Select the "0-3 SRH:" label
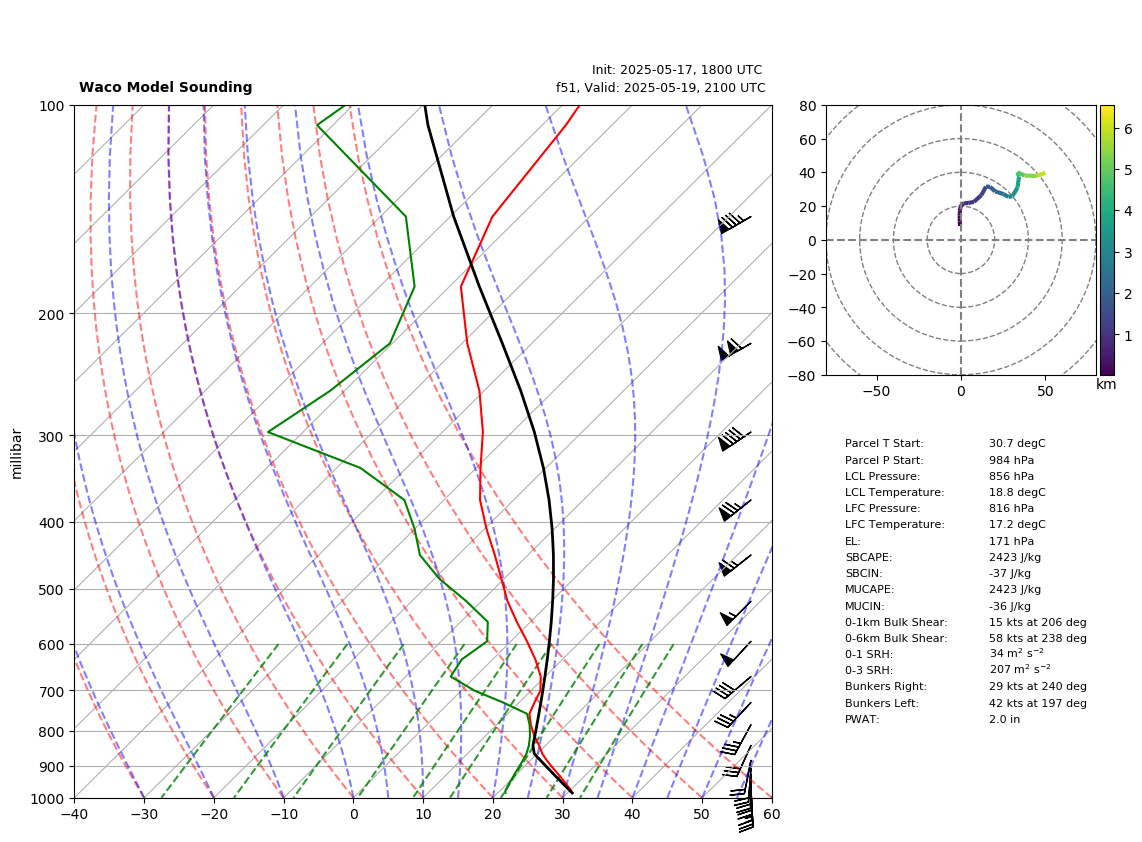Image resolution: width=1142 pixels, height=842 pixels. 869,670
